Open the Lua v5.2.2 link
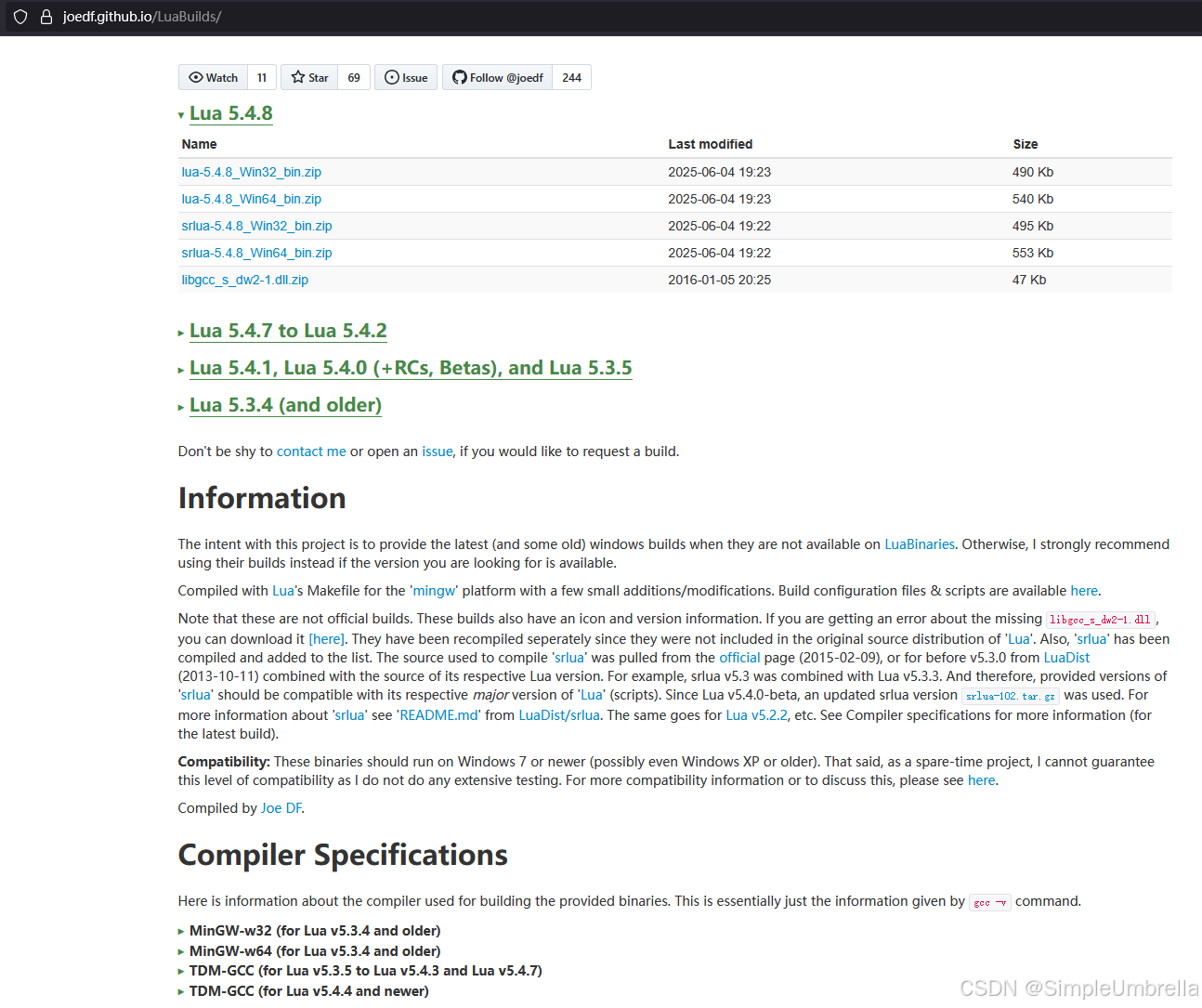 coord(756,715)
